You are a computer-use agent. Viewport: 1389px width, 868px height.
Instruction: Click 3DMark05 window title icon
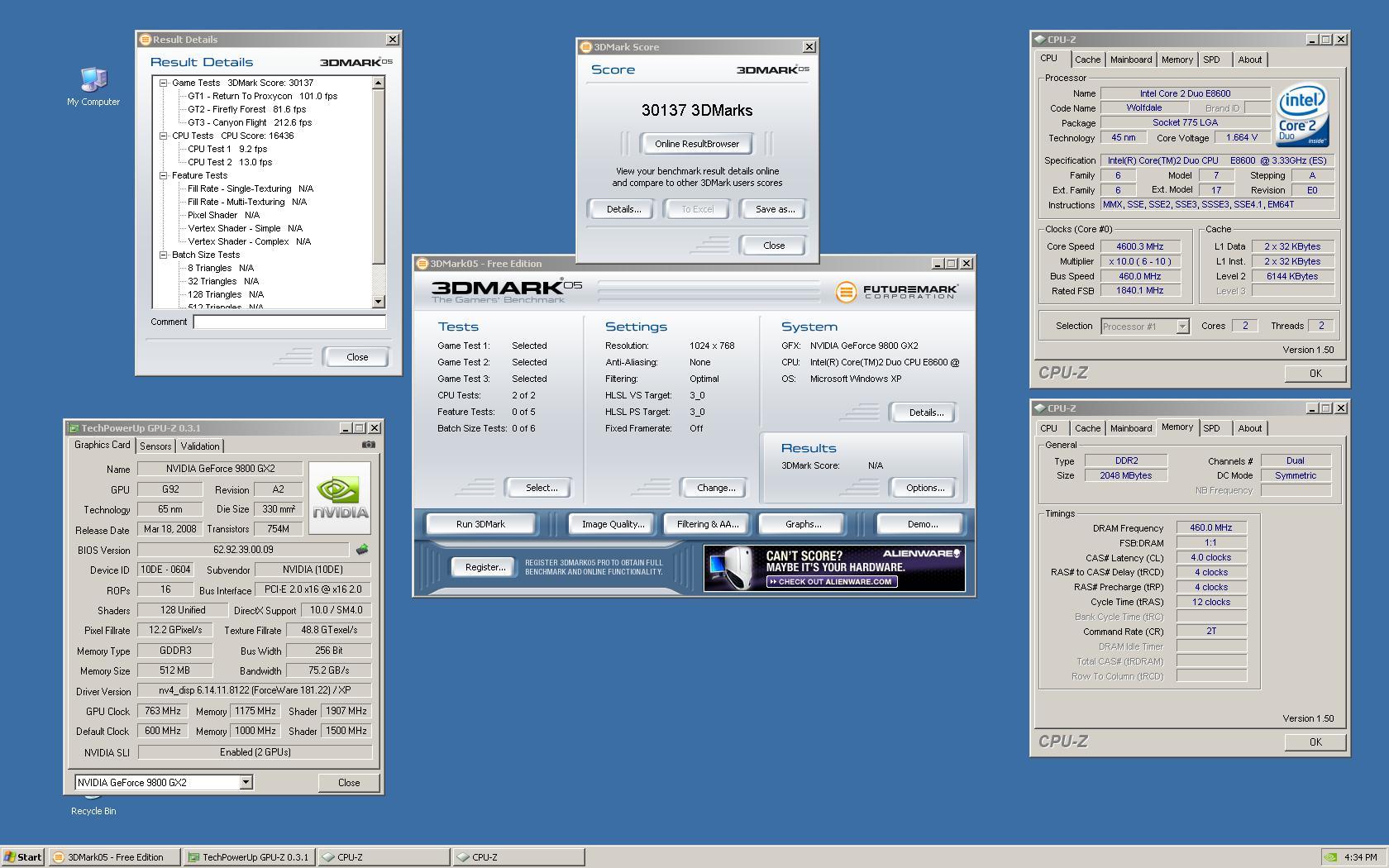coord(422,264)
